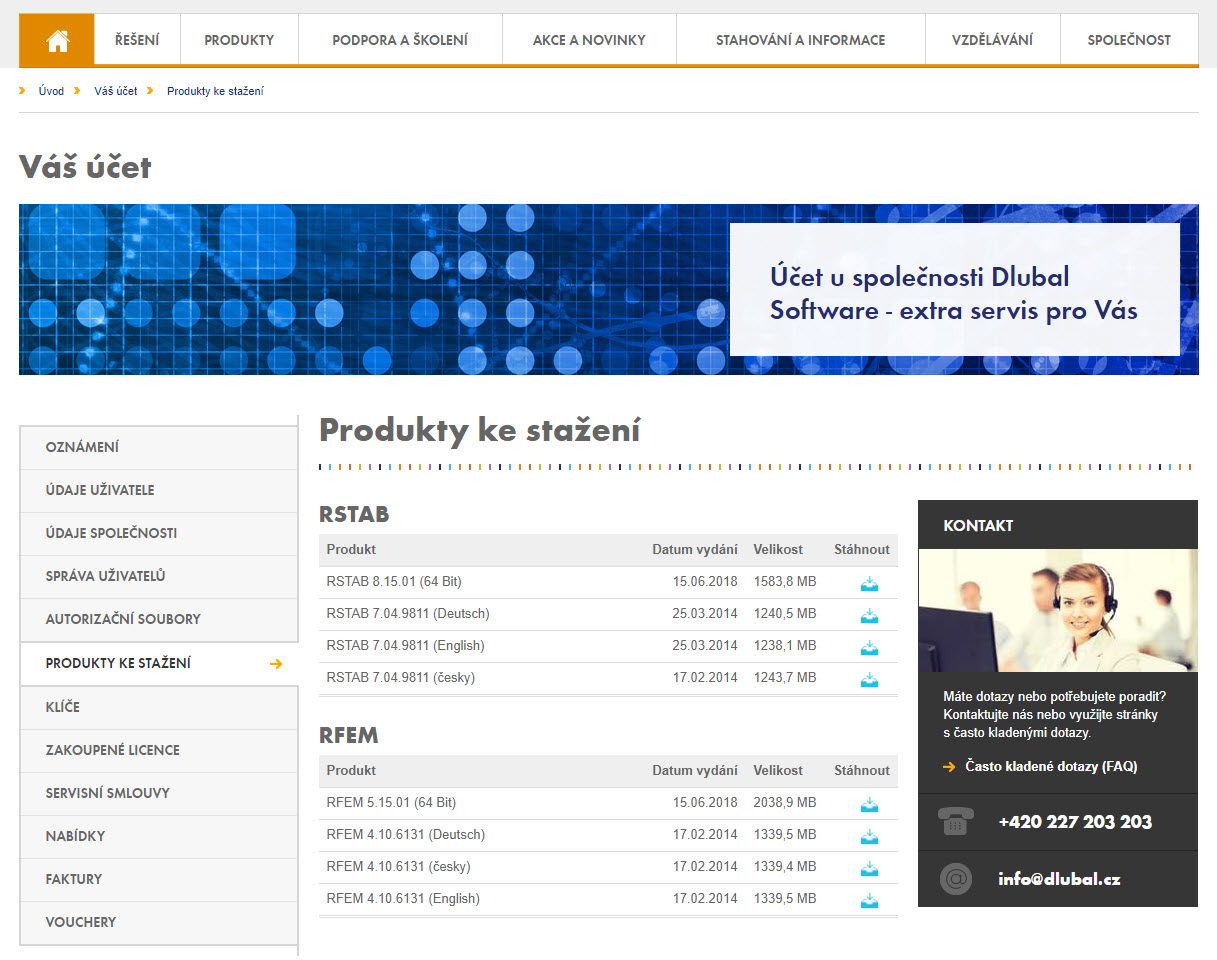Open SPRÁVA UŽIVATELŮ in the sidebar
Screen dimensions: 1217x960
159,576
